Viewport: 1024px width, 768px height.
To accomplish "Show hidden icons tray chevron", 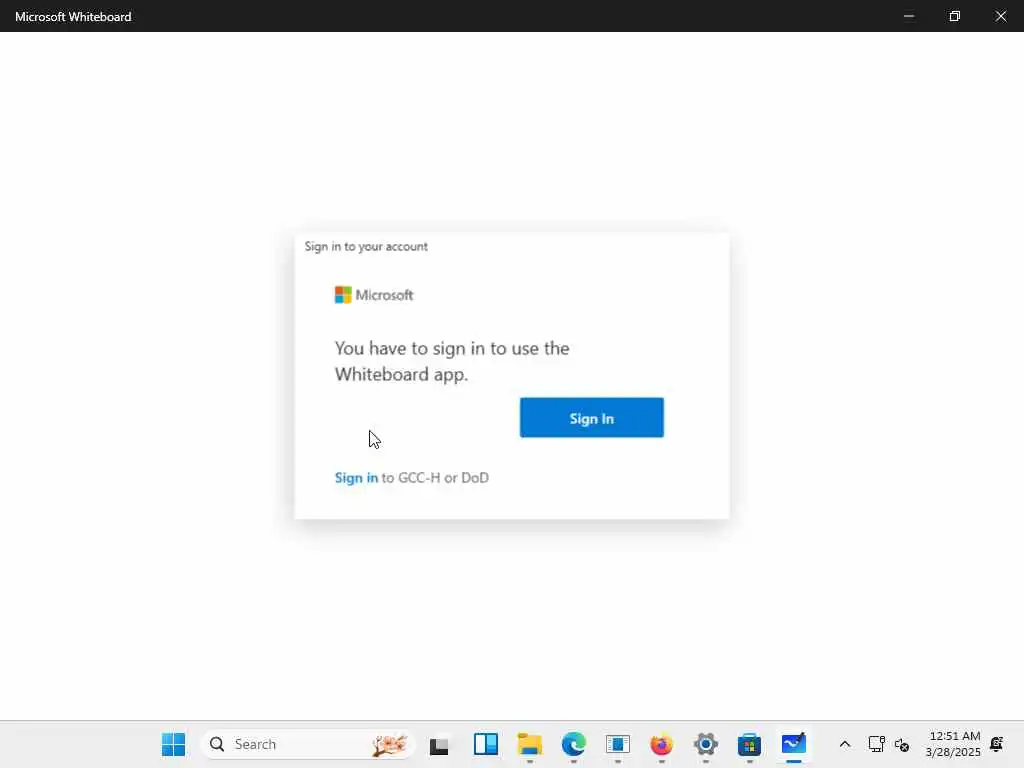I will [x=844, y=744].
